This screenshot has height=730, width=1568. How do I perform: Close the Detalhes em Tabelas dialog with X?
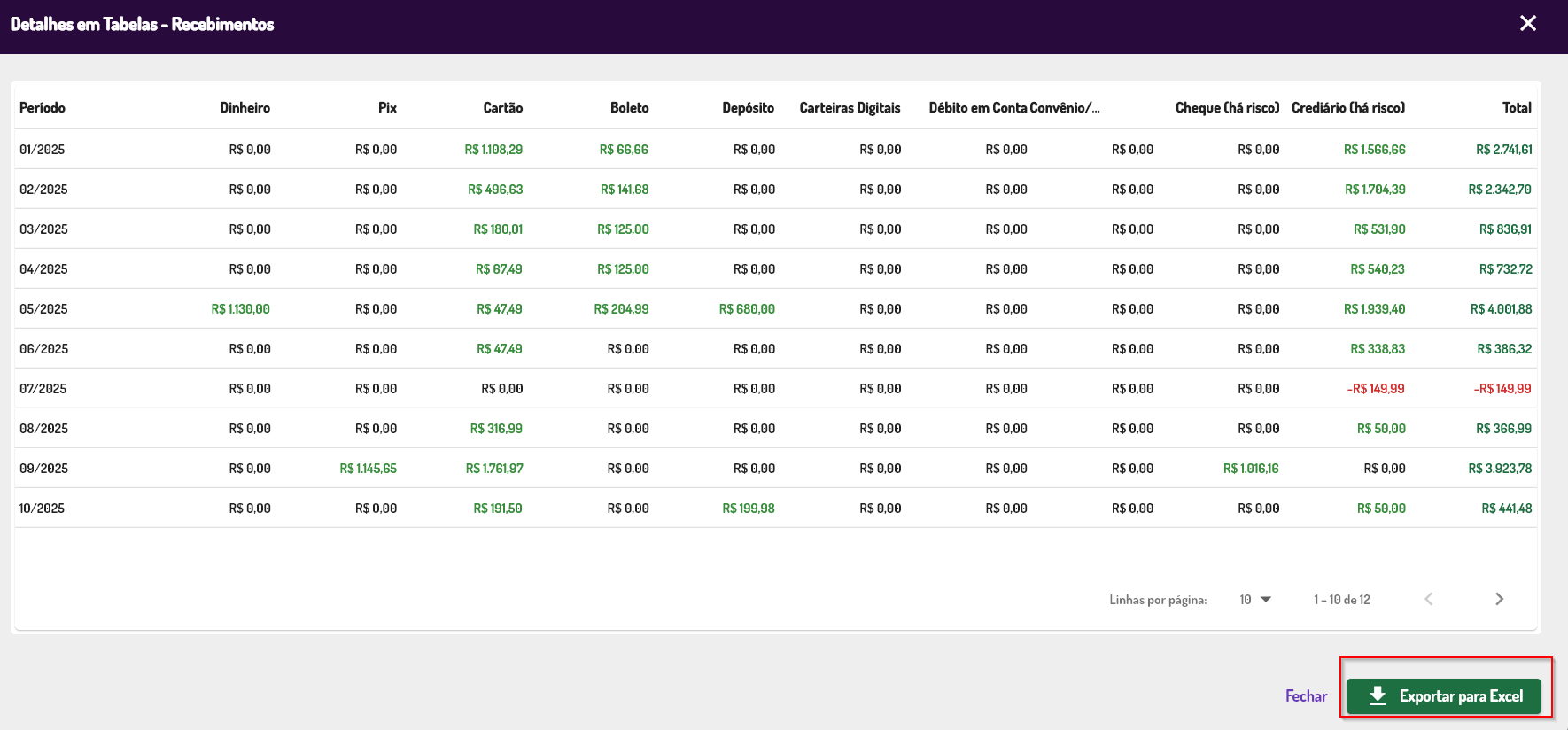[1528, 24]
